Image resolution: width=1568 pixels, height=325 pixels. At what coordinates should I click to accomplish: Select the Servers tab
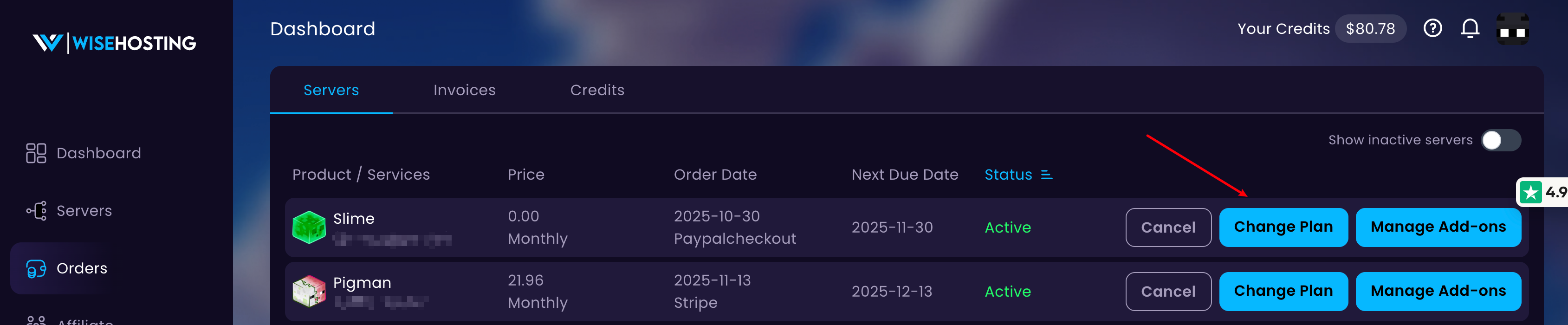click(x=331, y=90)
